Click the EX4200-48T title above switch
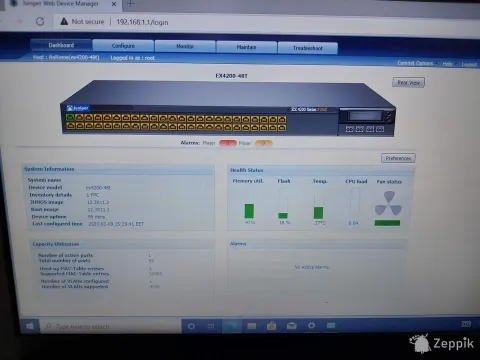 [231, 76]
